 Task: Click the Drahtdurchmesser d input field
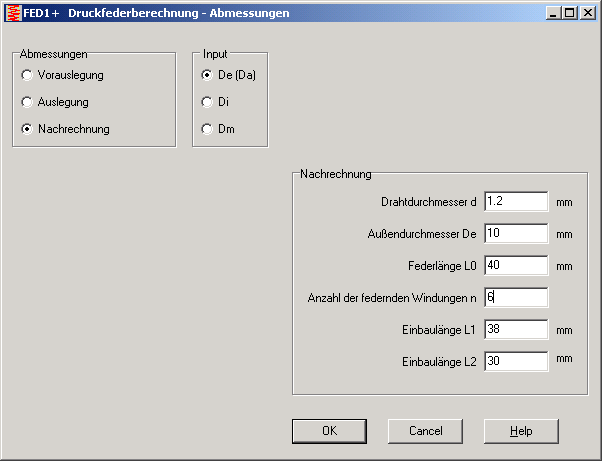tap(516, 201)
